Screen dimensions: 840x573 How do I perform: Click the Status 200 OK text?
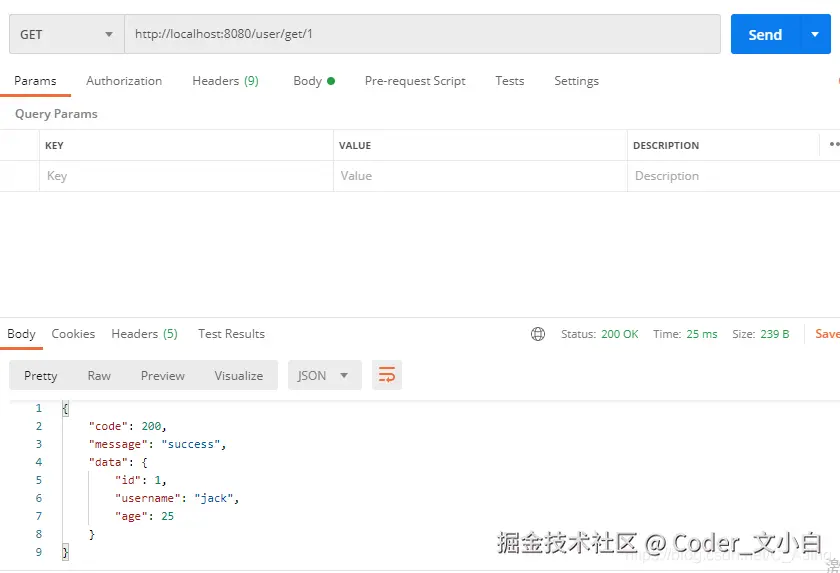[x=599, y=334]
